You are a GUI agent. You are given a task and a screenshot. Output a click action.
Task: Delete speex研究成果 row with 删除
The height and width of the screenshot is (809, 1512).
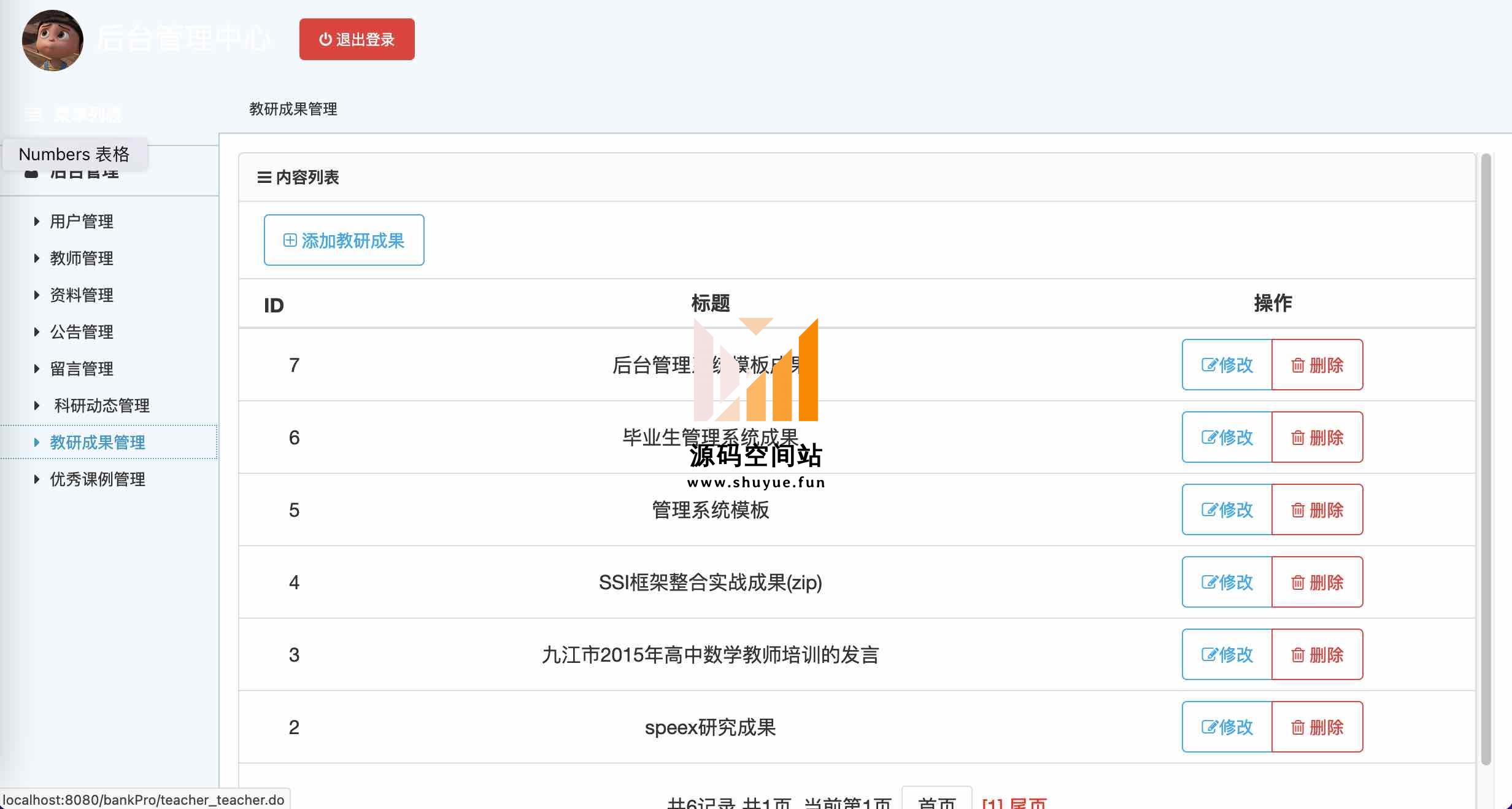1317,727
